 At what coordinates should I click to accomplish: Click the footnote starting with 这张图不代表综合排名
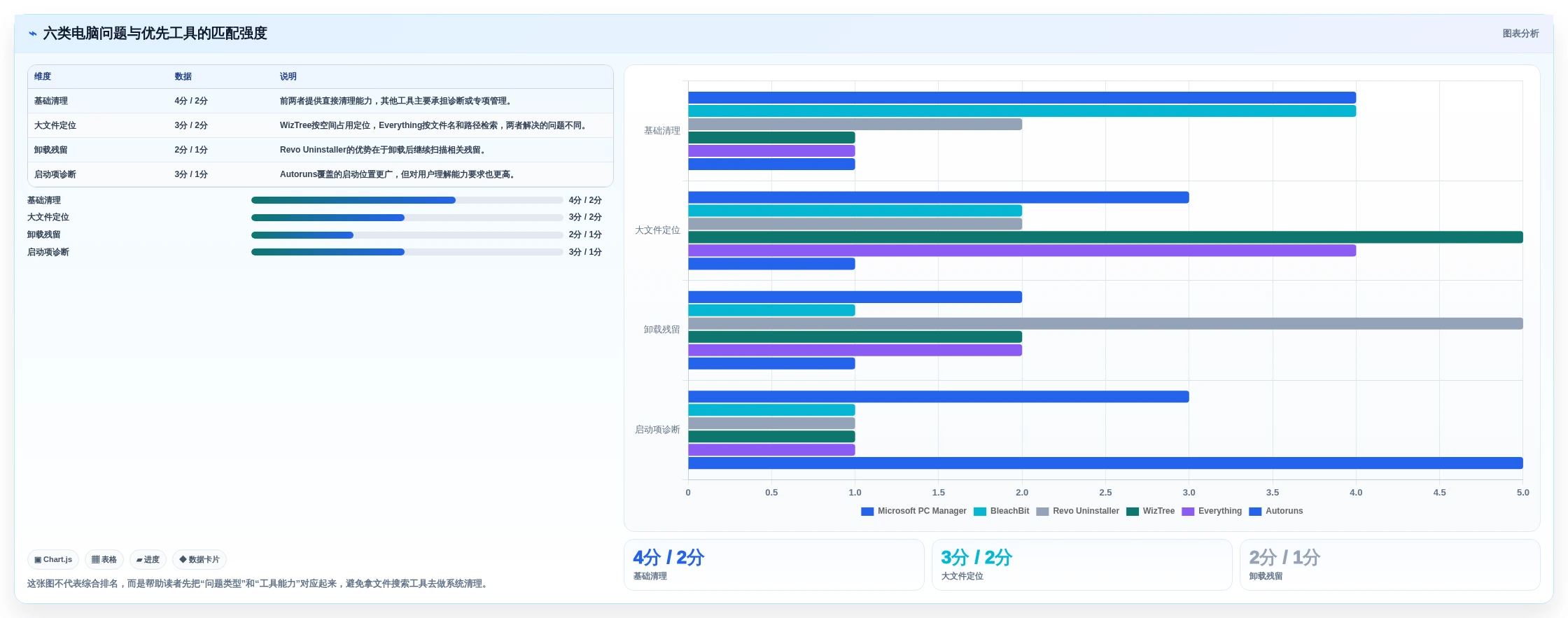[x=258, y=584]
